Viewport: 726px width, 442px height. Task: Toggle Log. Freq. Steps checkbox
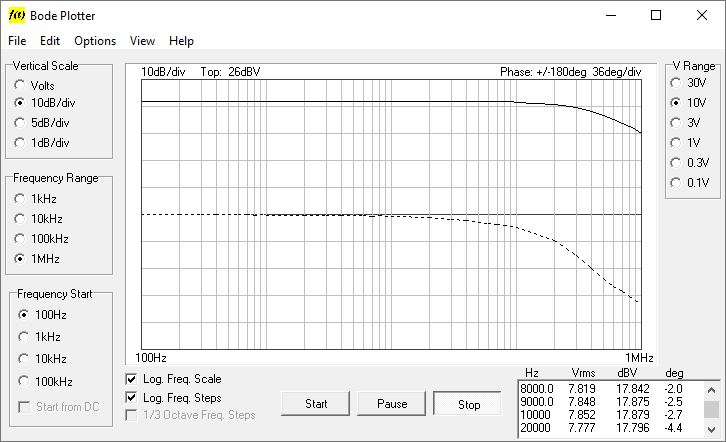pyautogui.click(x=131, y=398)
